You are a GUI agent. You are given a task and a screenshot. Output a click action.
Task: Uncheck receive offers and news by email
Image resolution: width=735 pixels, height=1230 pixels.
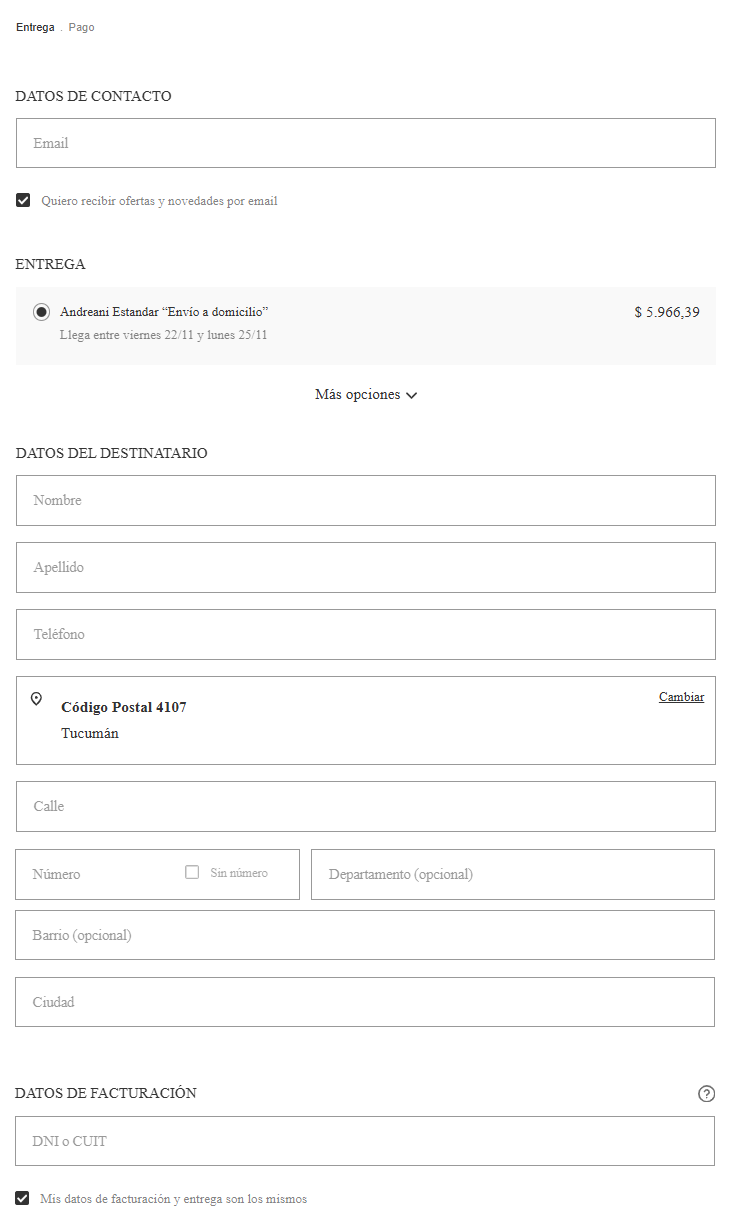tap(23, 201)
